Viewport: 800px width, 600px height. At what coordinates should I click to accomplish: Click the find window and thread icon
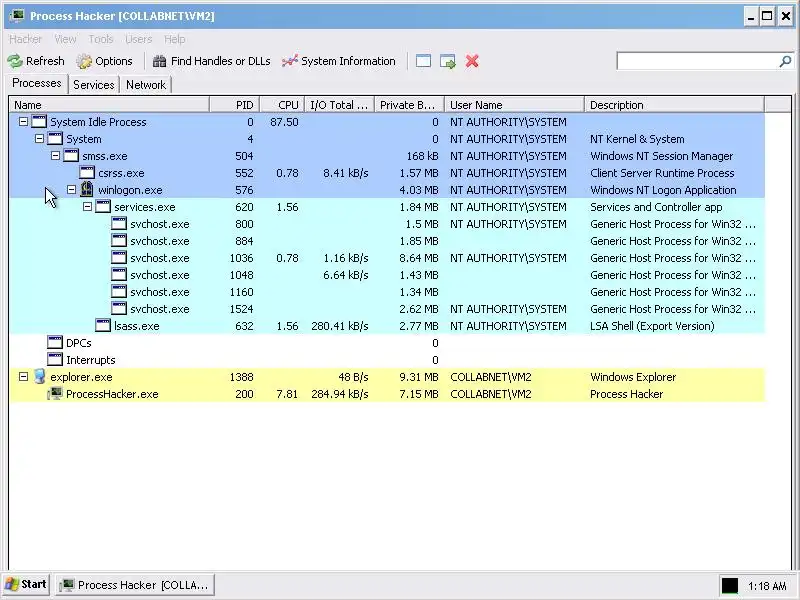[447, 61]
